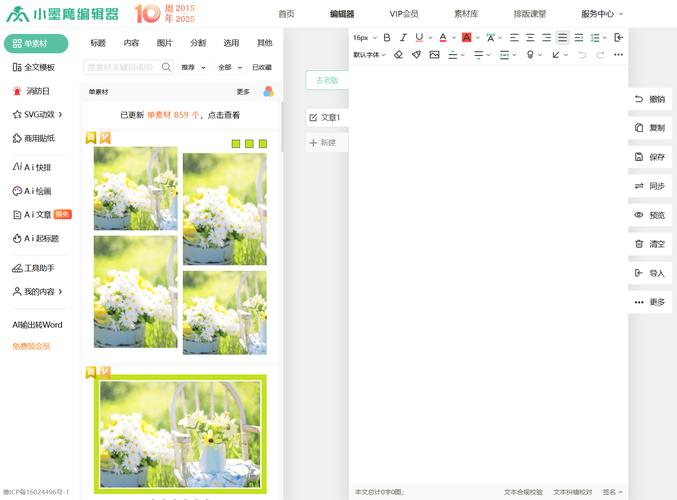Image resolution: width=677 pixels, height=500 pixels.
Task: Click the exit arrow icon in toolbar
Action: 618,38
